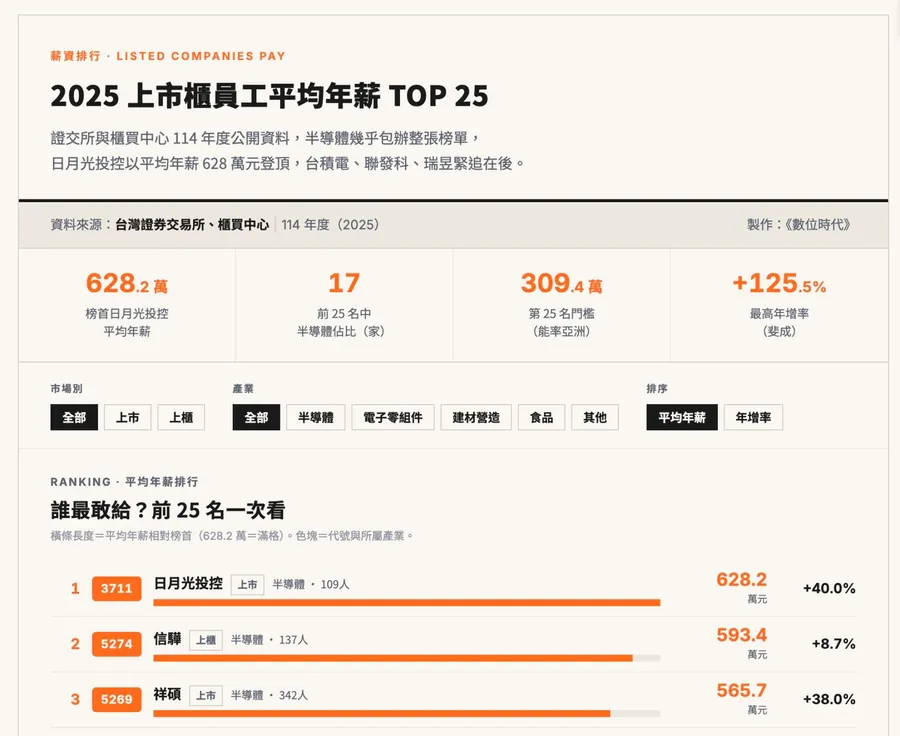
Task: Click the +8.7% growth value
Action: (833, 644)
